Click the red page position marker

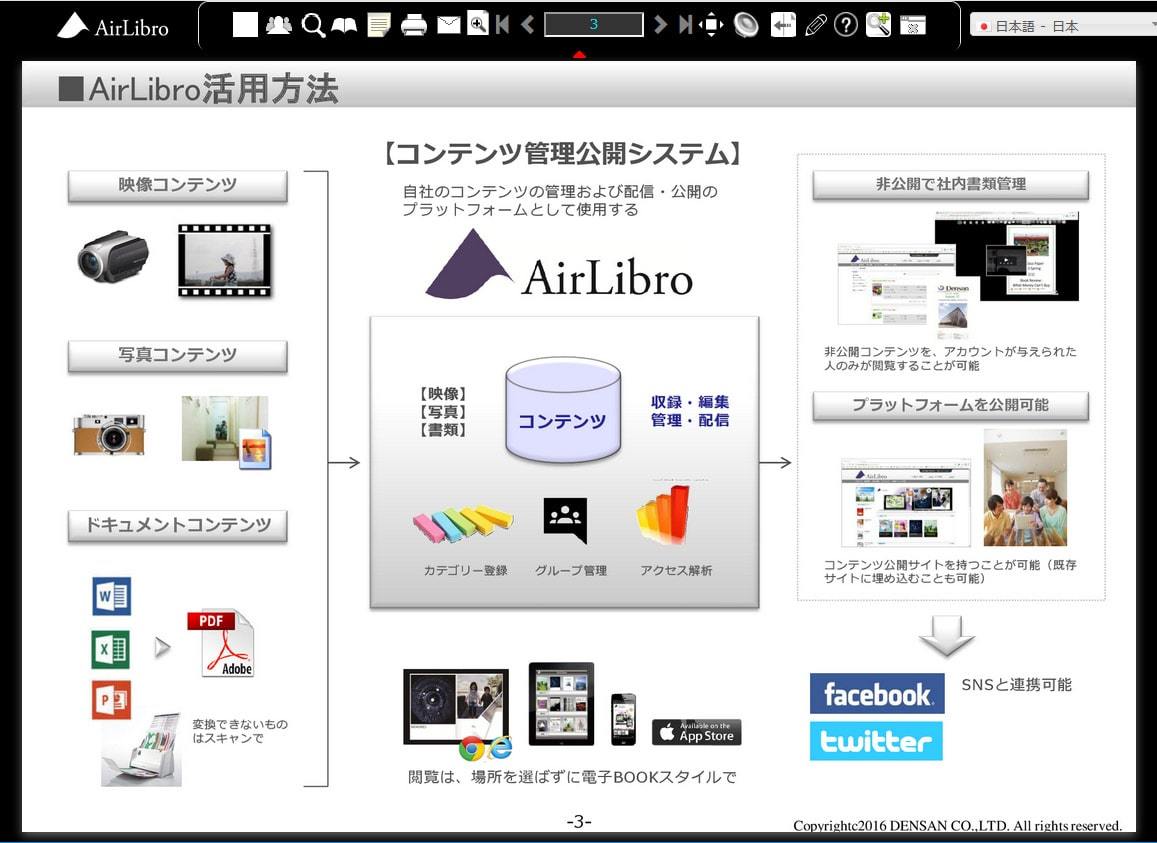(x=579, y=55)
